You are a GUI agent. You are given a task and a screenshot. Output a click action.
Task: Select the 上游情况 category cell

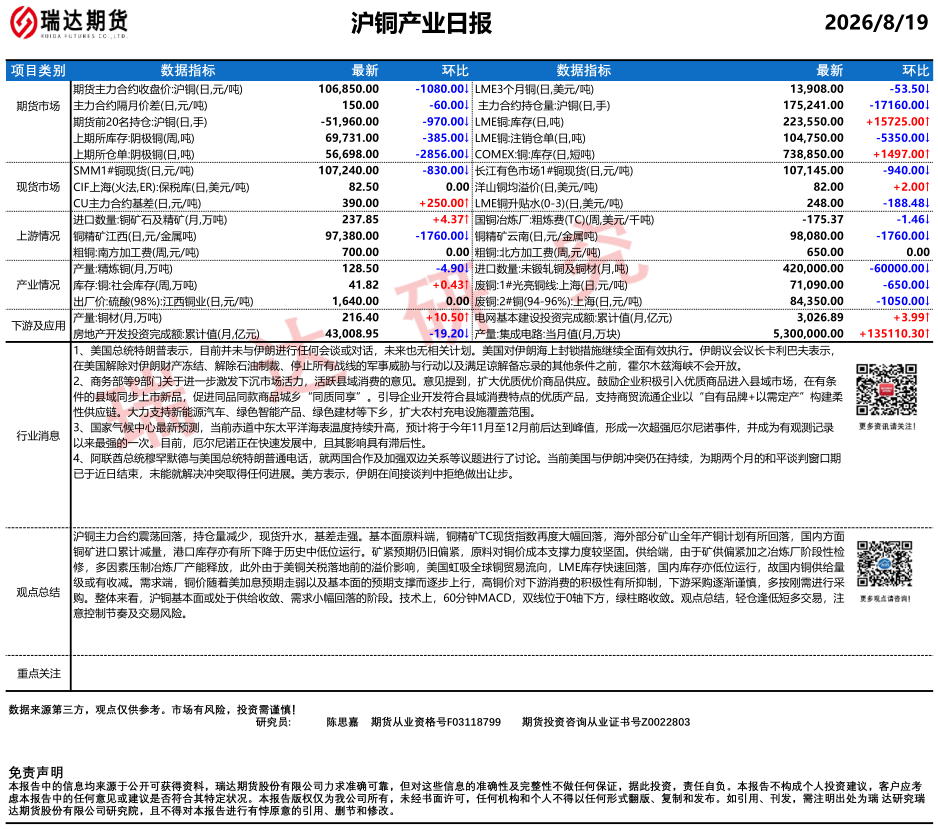click(38, 236)
